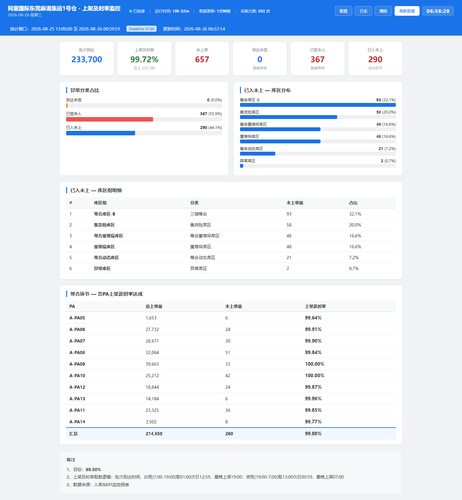Click the 39,663 cell
The image size is (462, 500).
point(152,364)
